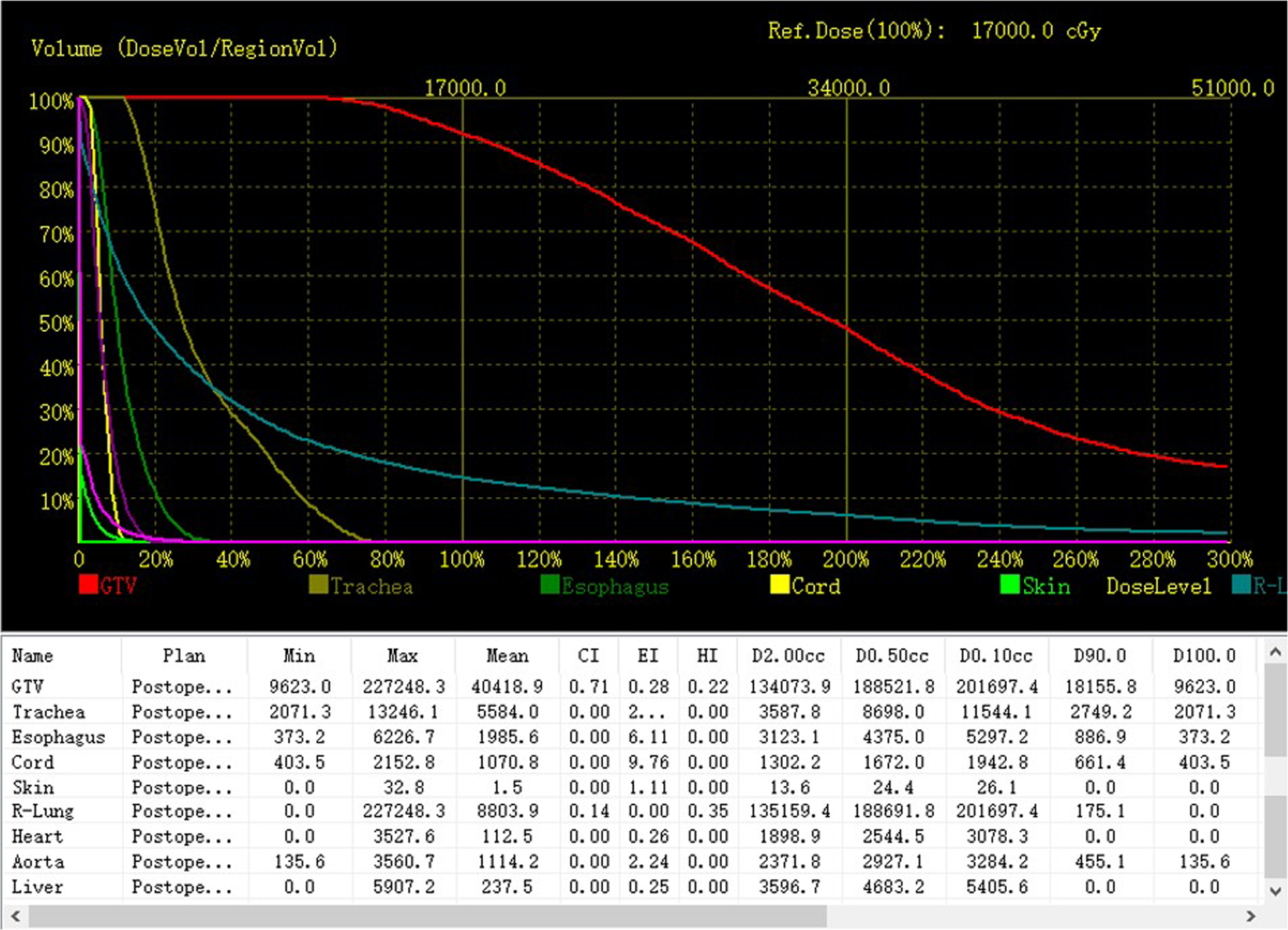Sort table by the Mean column header
The width and height of the screenshot is (1288, 930).
click(x=507, y=656)
